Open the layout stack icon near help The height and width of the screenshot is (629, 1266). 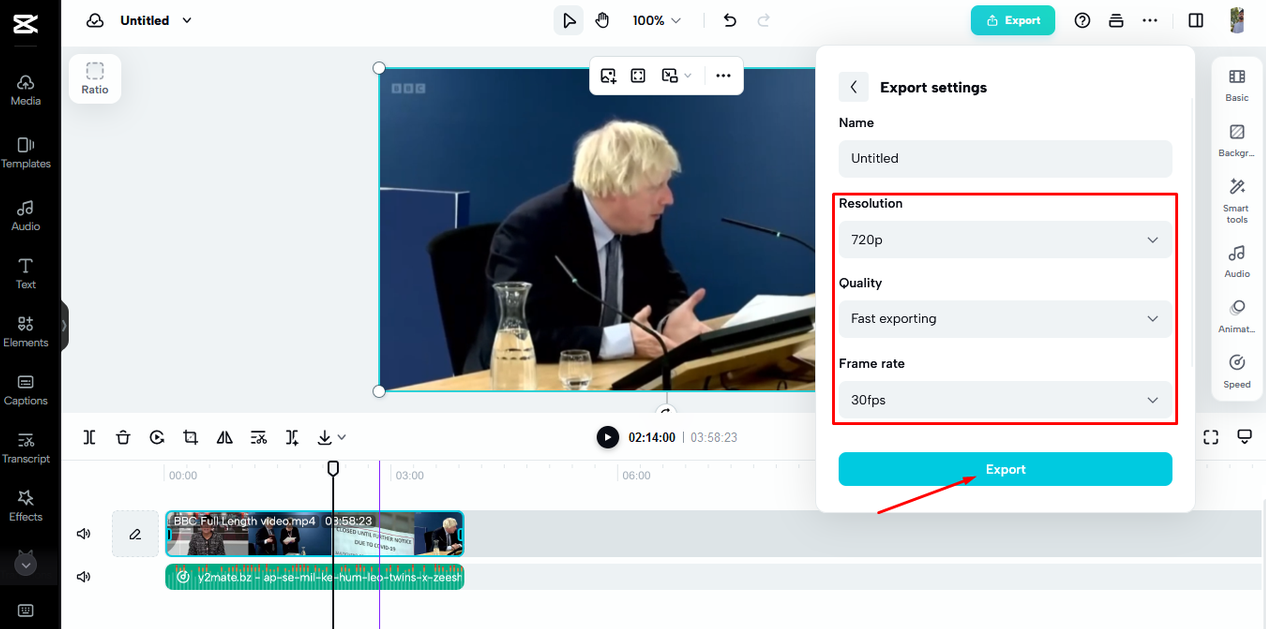click(1116, 20)
